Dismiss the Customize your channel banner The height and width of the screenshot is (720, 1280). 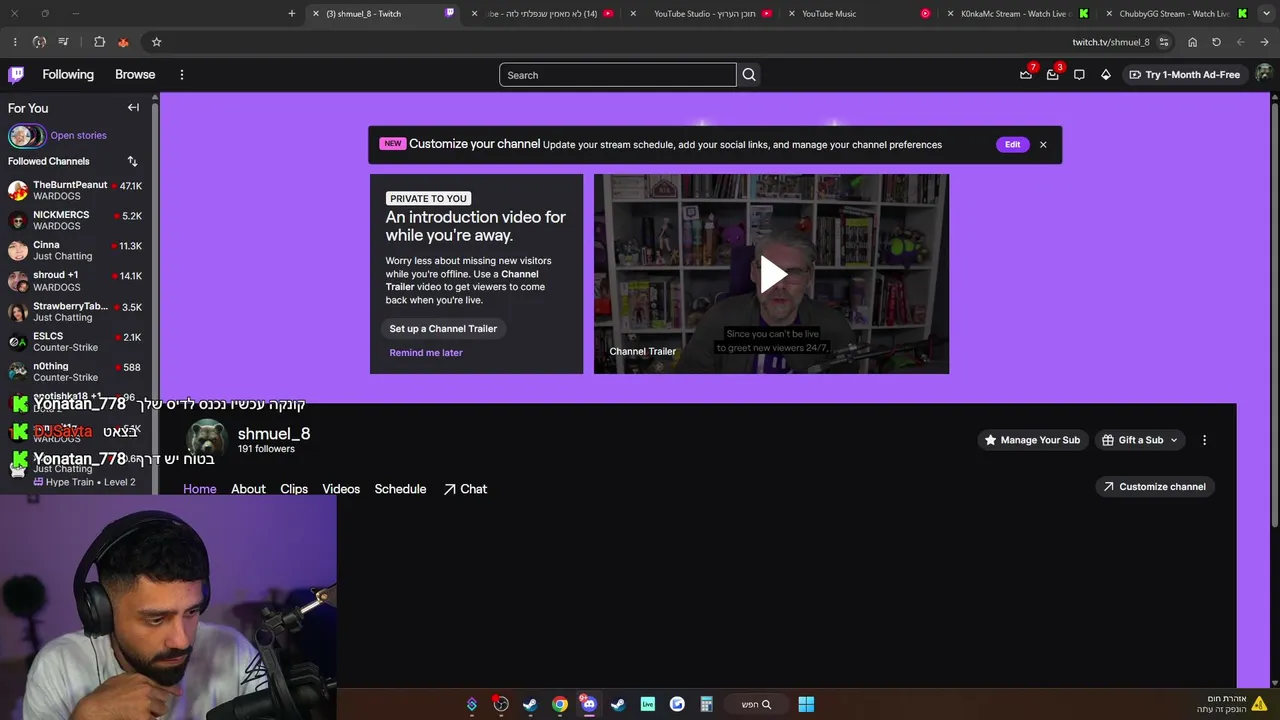click(x=1043, y=145)
